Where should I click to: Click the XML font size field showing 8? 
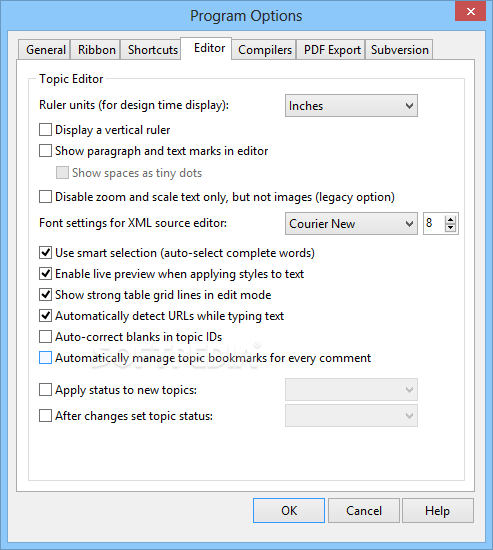pos(434,223)
